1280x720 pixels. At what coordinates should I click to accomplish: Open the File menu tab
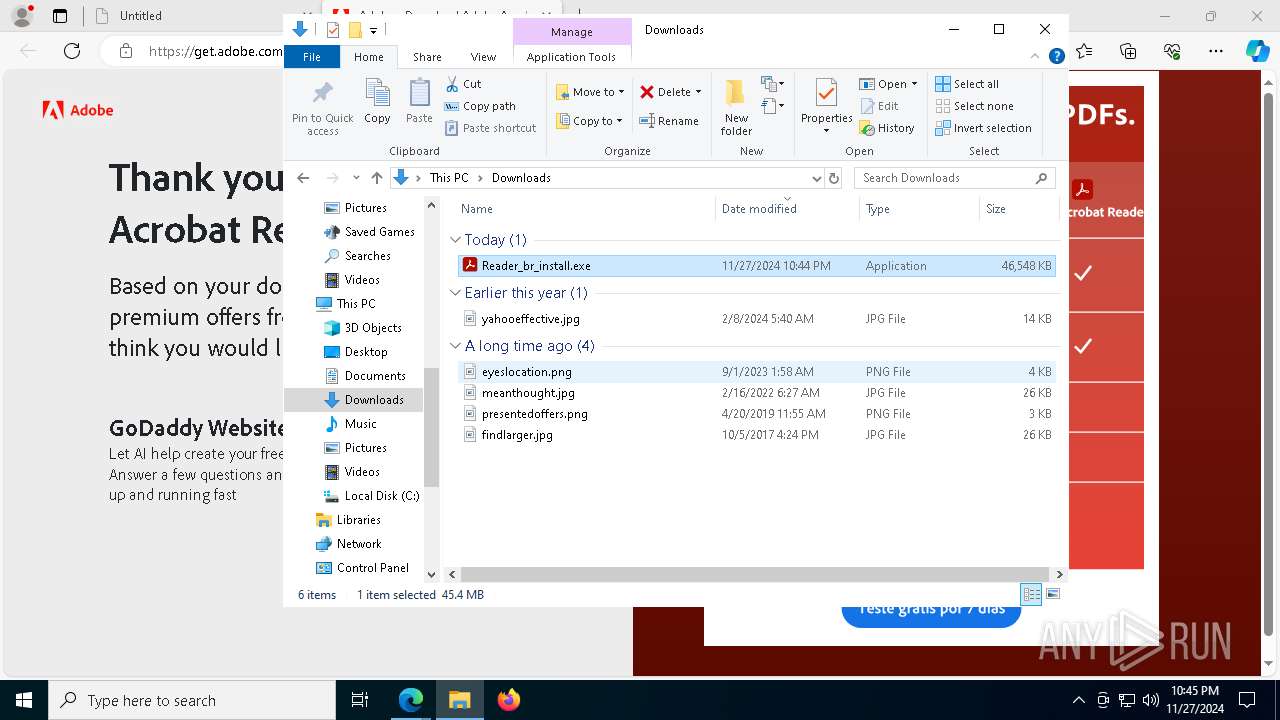312,57
